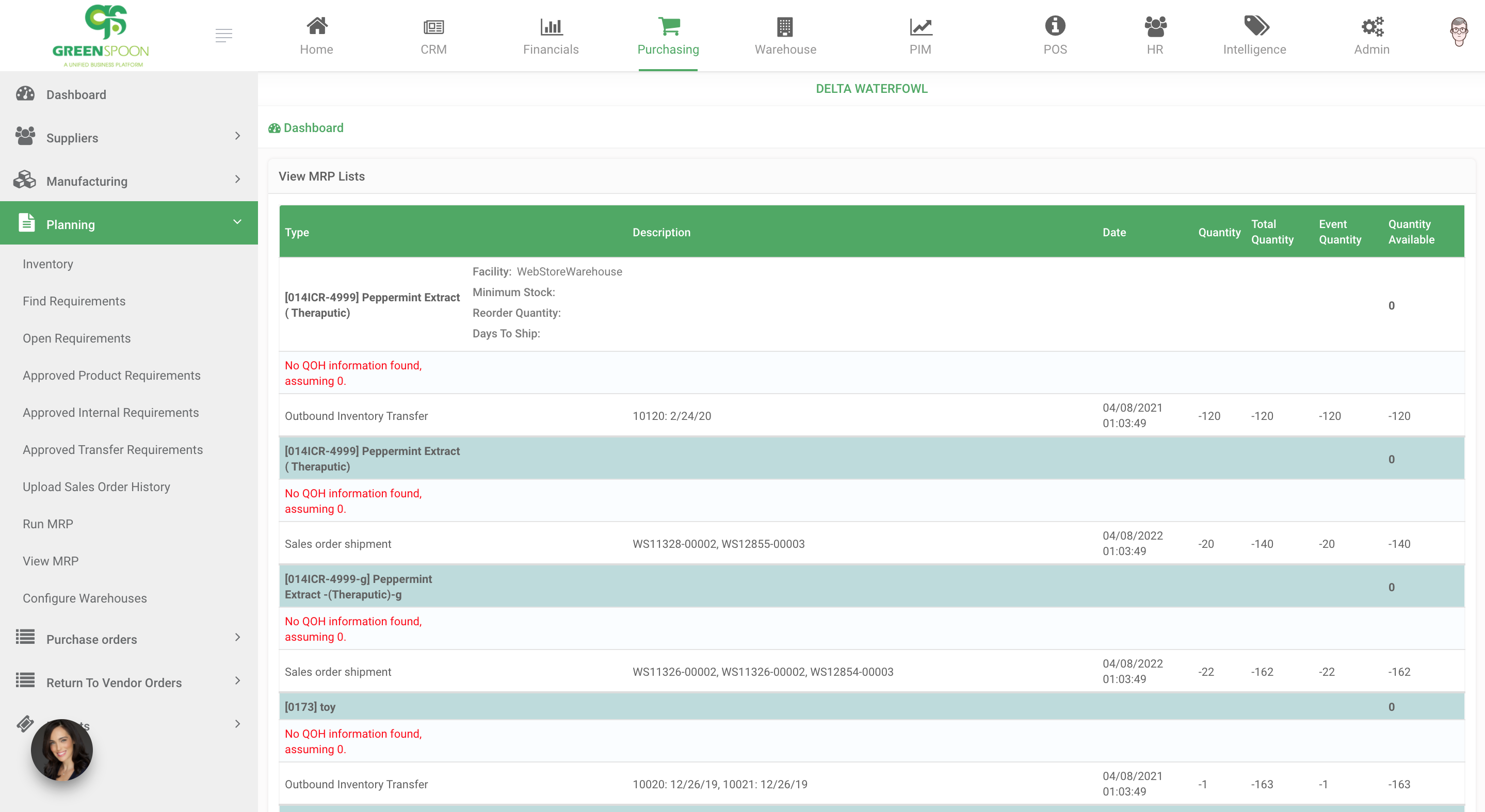This screenshot has width=1485, height=812.
Task: Open Configure Warehouses from sidebar
Action: tap(84, 597)
